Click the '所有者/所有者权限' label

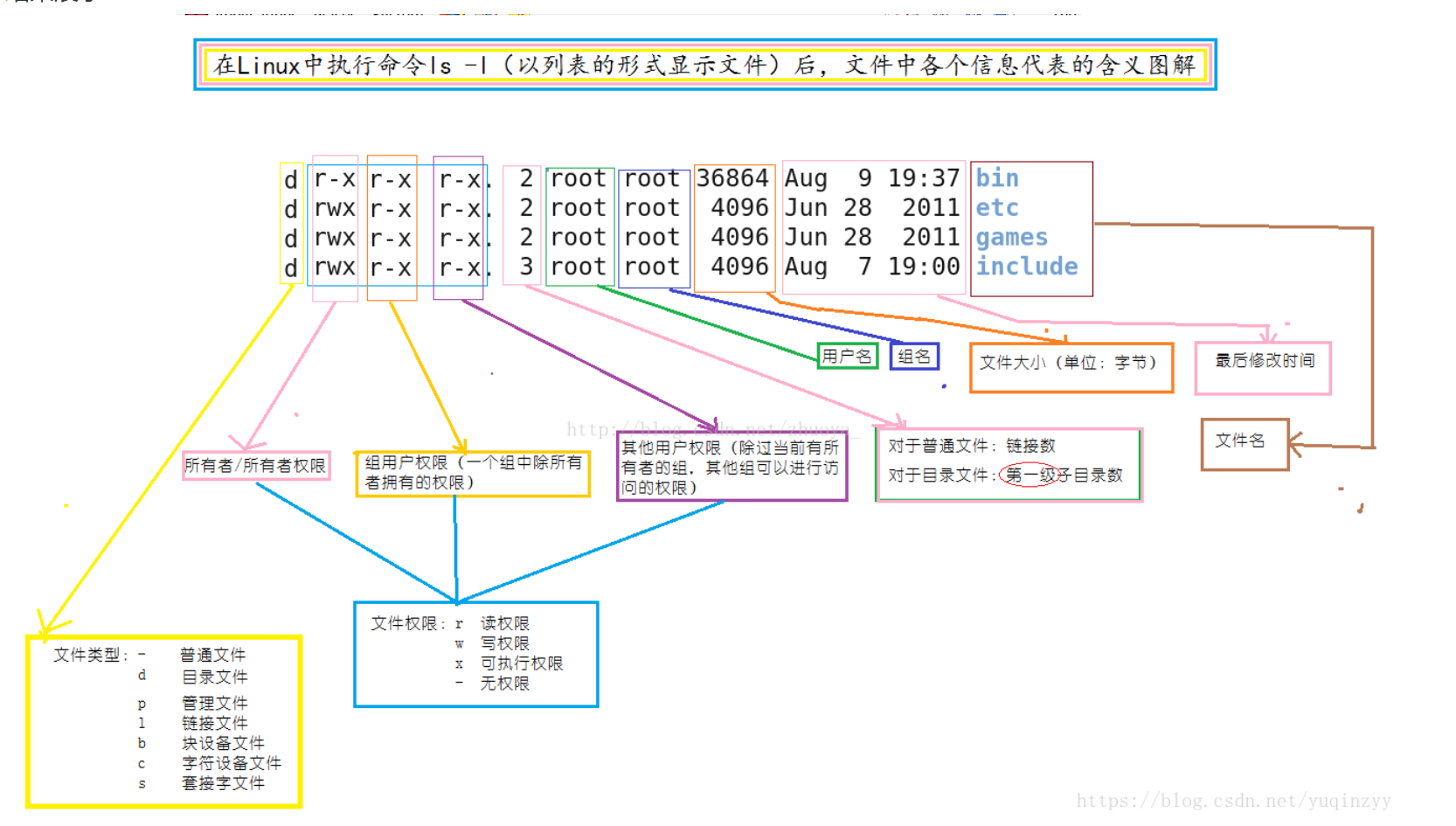[x=255, y=466]
